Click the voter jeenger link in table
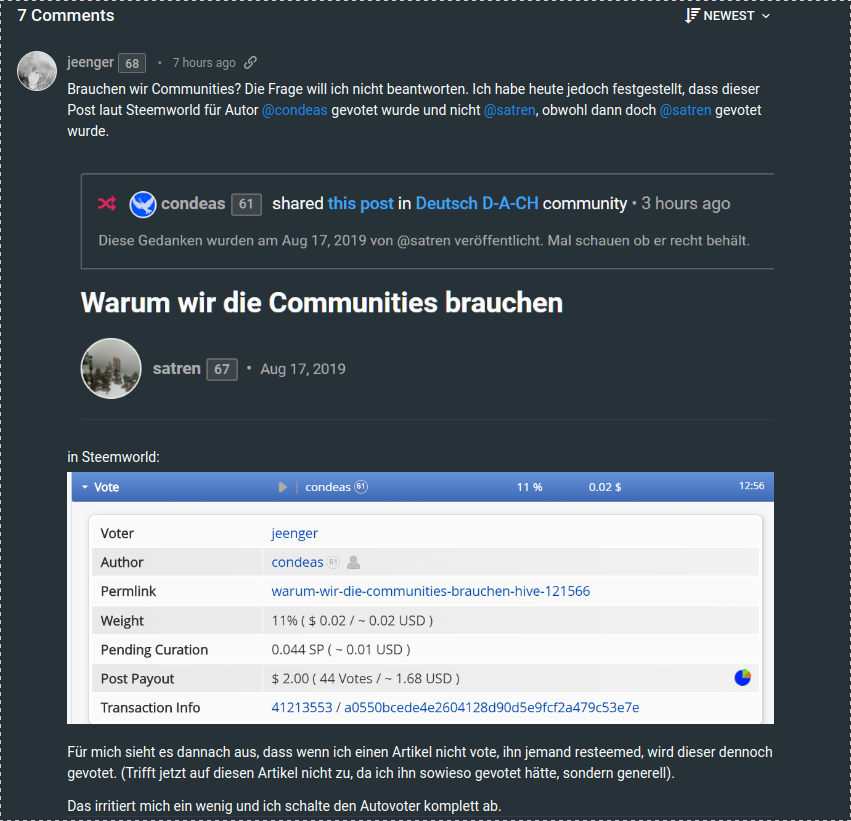This screenshot has height=821, width=851. click(x=294, y=533)
